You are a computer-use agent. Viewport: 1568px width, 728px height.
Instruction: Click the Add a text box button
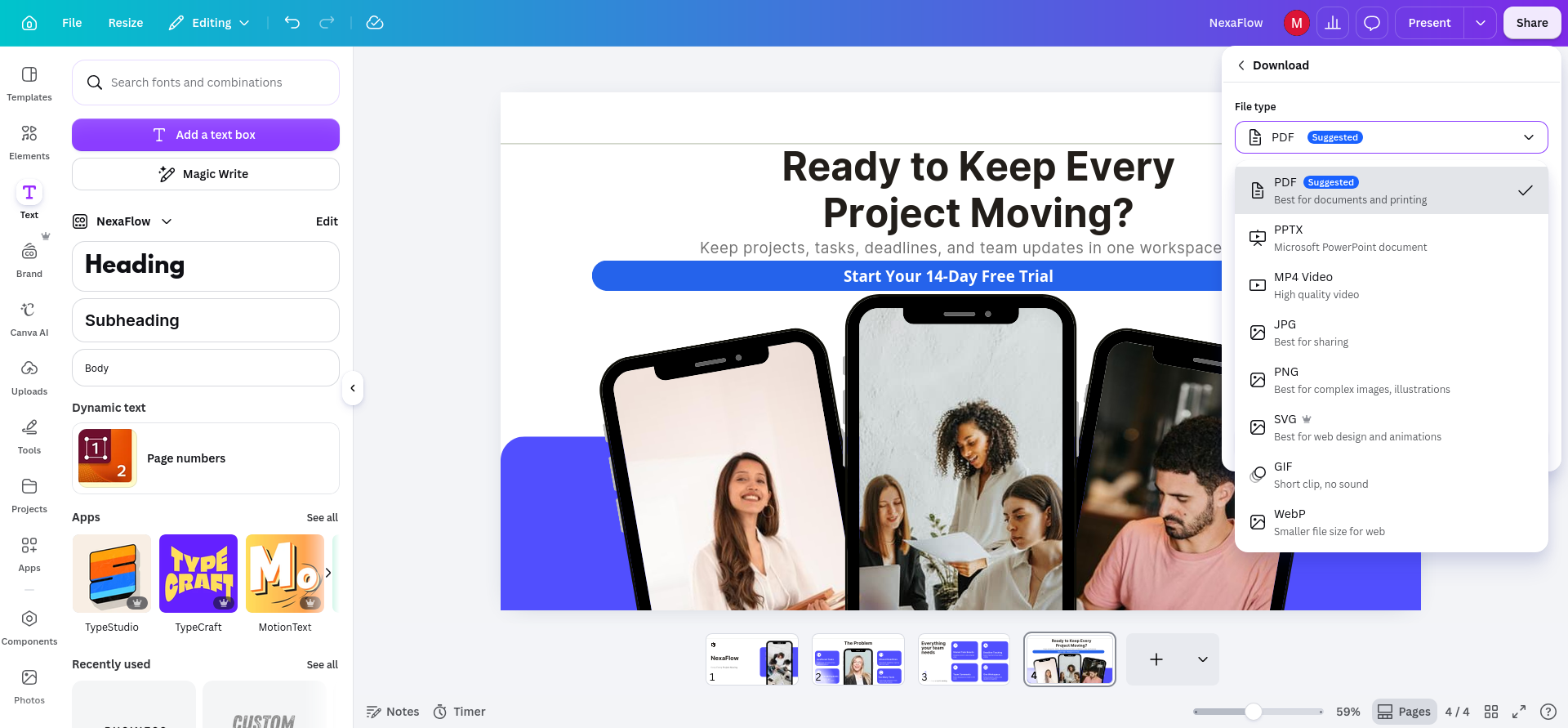206,135
